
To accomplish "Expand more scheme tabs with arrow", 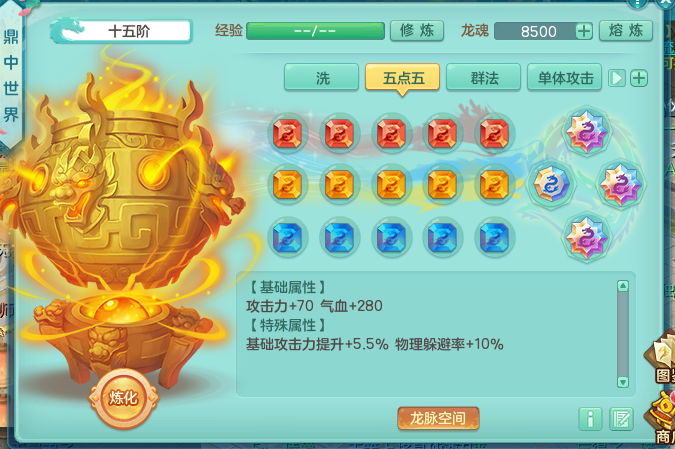I will click(616, 78).
